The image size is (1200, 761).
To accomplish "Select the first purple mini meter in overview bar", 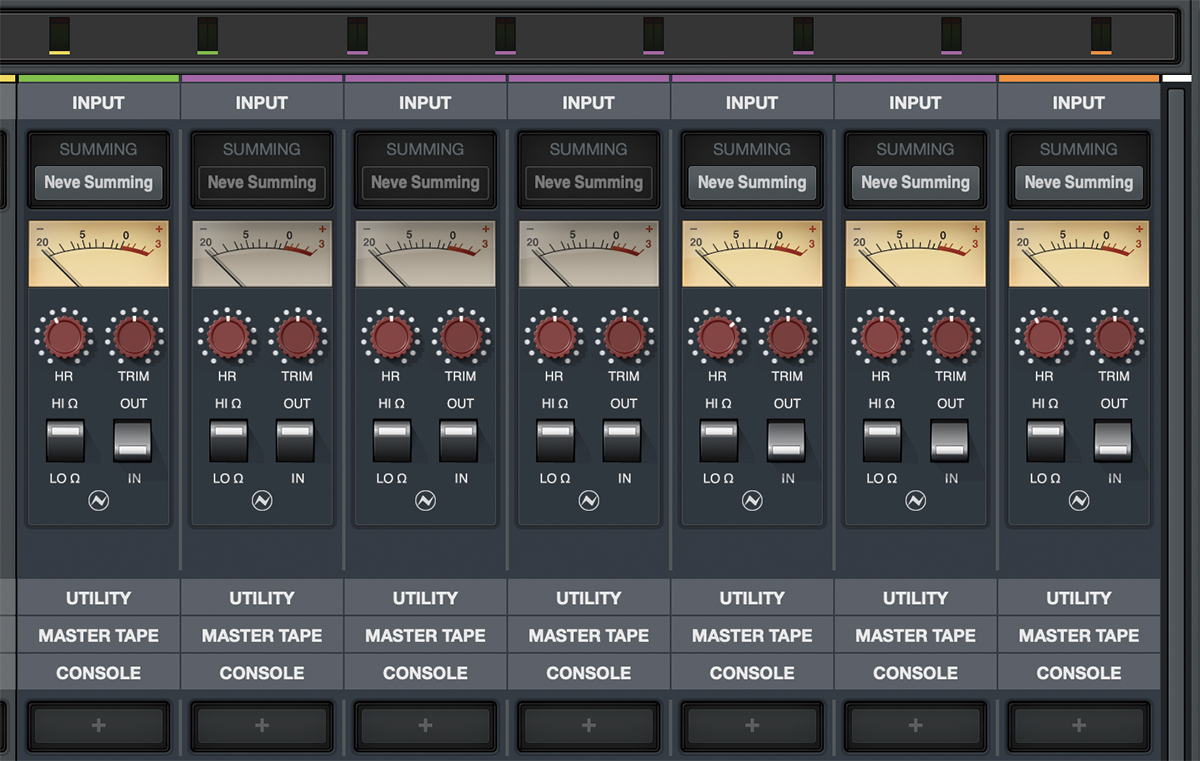I will (x=357, y=35).
